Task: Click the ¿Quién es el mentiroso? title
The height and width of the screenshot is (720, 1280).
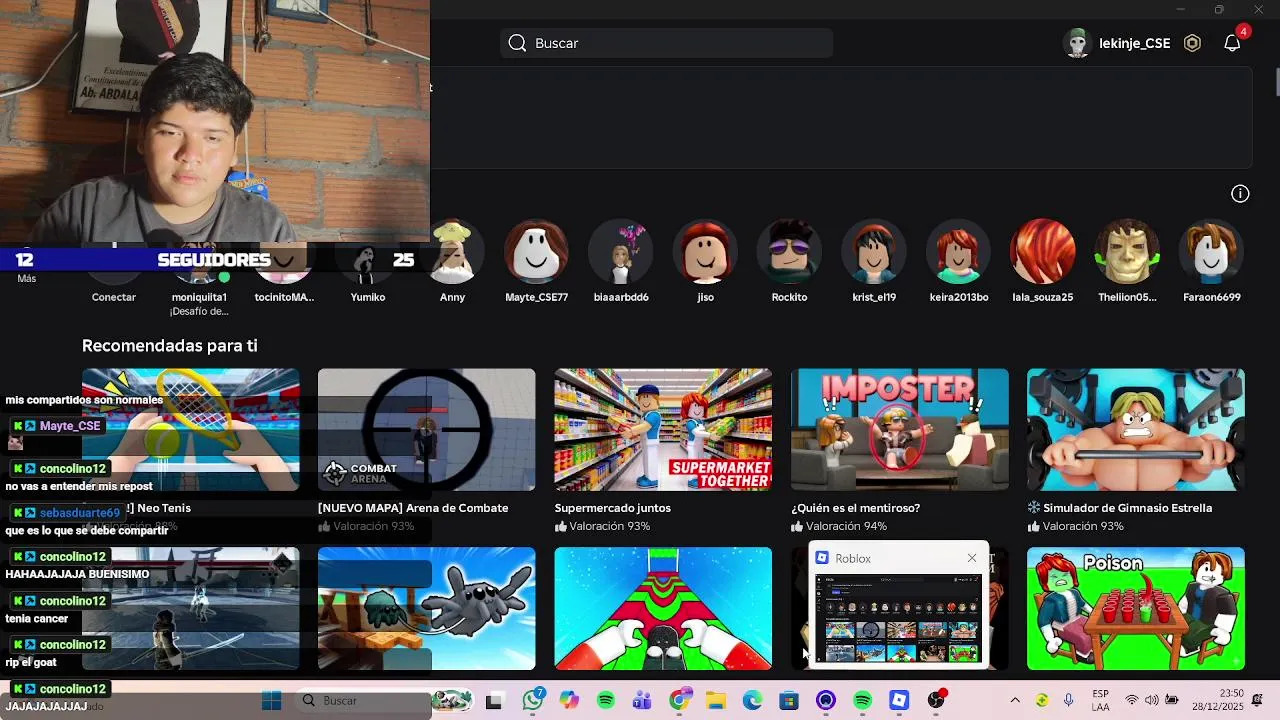Action: [855, 508]
